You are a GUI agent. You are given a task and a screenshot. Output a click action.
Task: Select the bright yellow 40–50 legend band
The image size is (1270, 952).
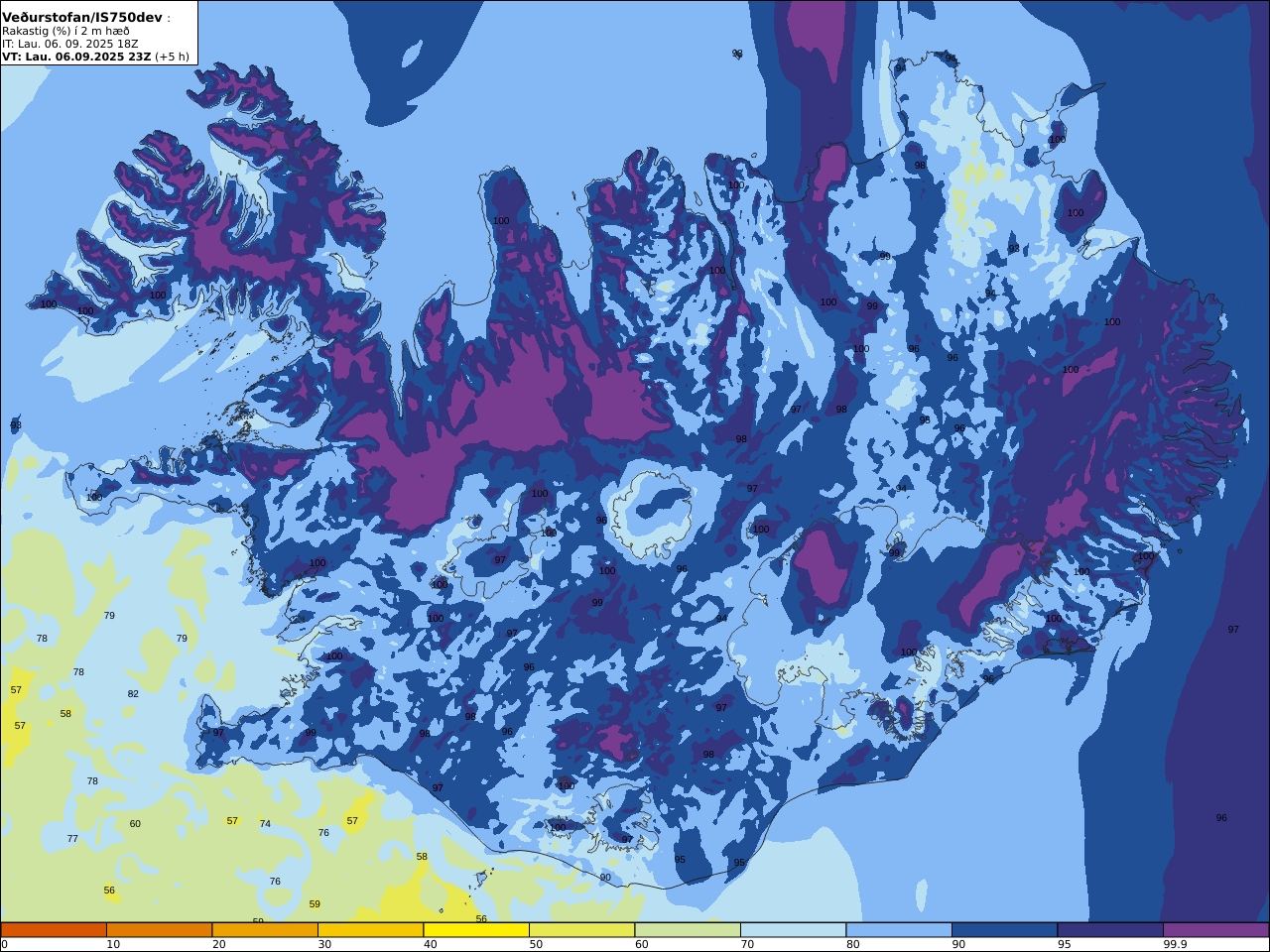pyautogui.click(x=476, y=930)
